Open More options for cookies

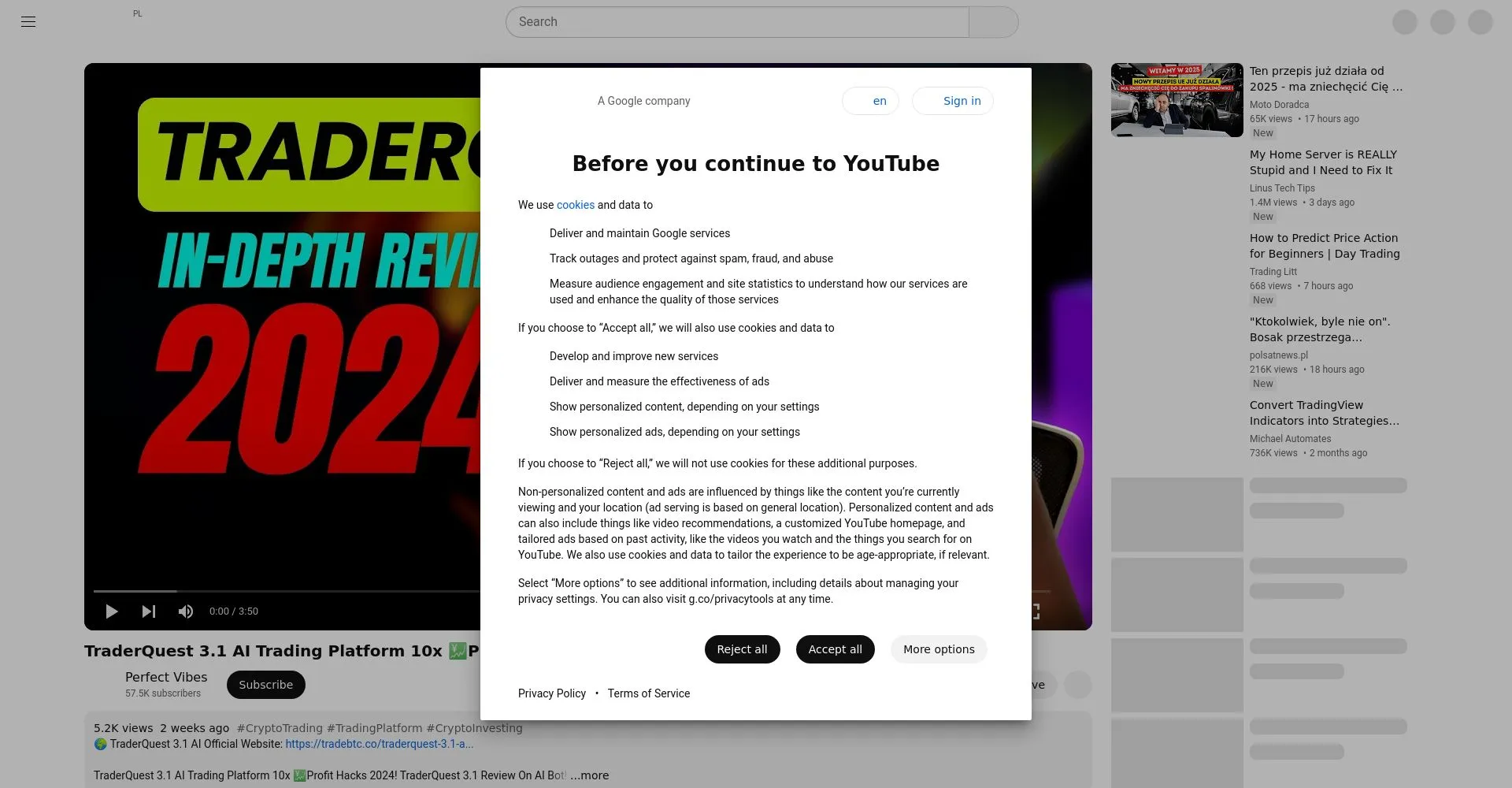pos(939,649)
